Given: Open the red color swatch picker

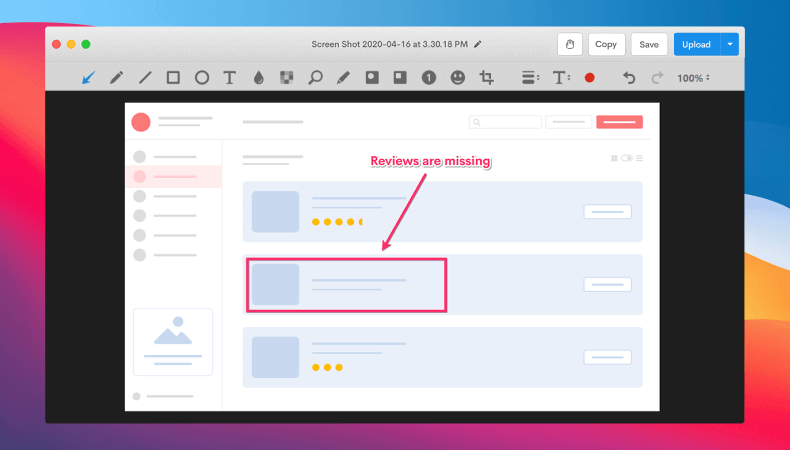Looking at the screenshot, I should pyautogui.click(x=590, y=77).
